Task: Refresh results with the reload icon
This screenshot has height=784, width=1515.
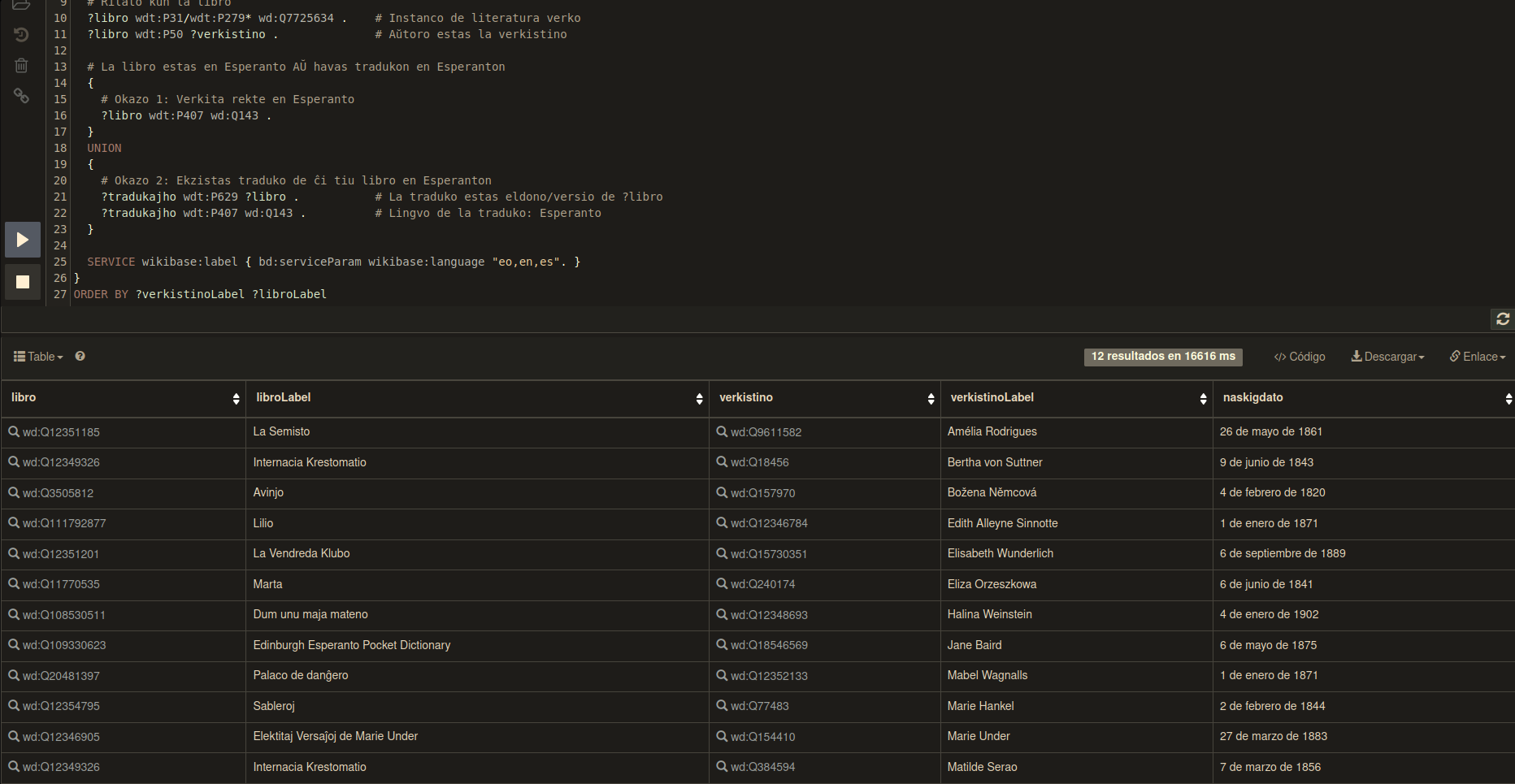Action: tap(1503, 319)
